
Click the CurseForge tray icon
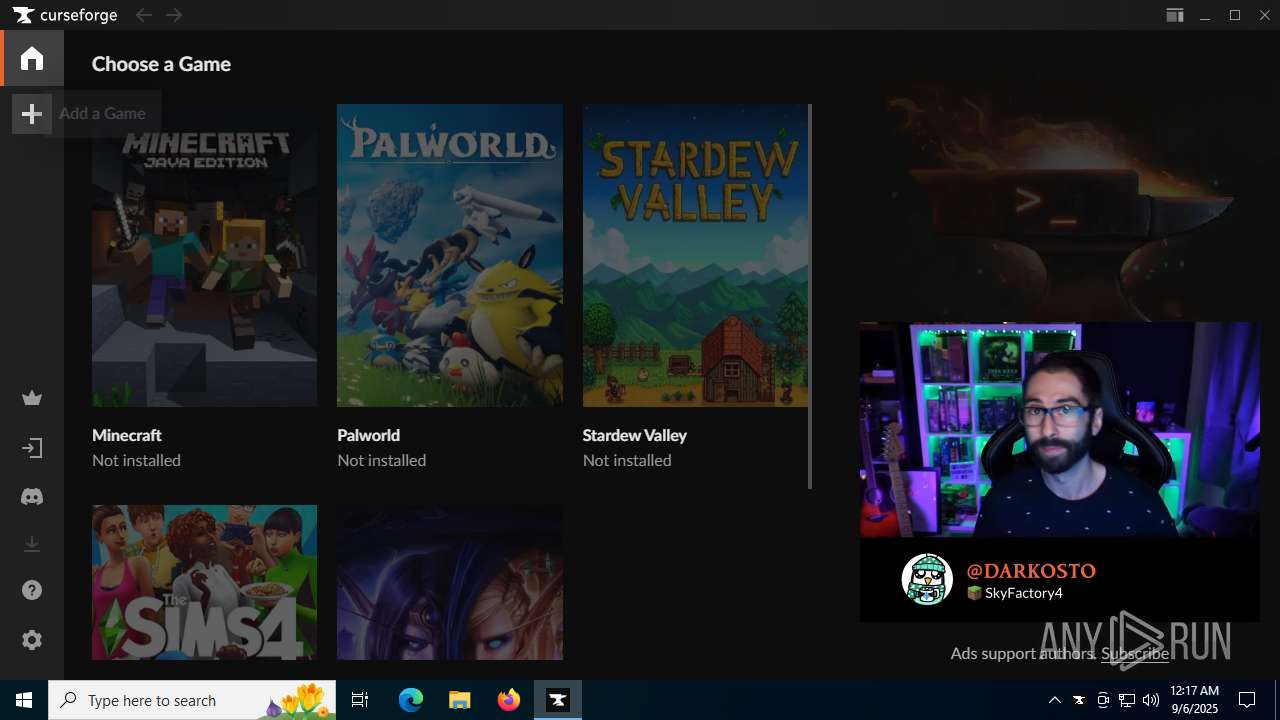[x=1079, y=700]
